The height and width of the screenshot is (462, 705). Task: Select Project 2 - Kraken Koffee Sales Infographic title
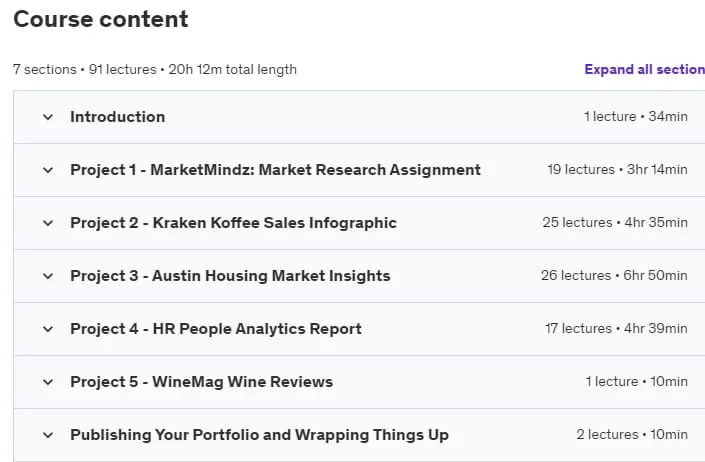[x=233, y=223]
